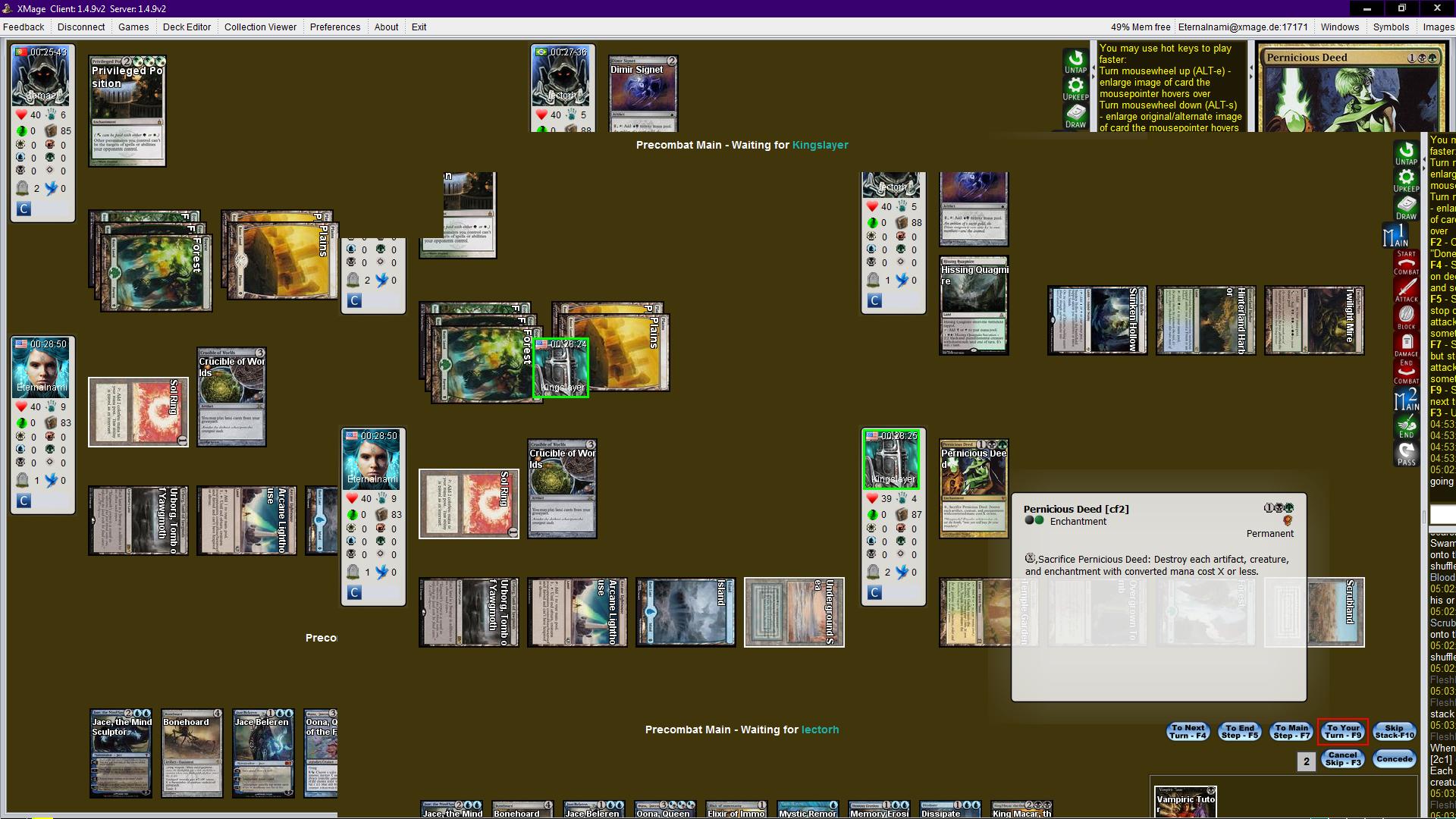Select the Hinterland Harbor land card
The height and width of the screenshot is (819, 1456).
[1205, 320]
